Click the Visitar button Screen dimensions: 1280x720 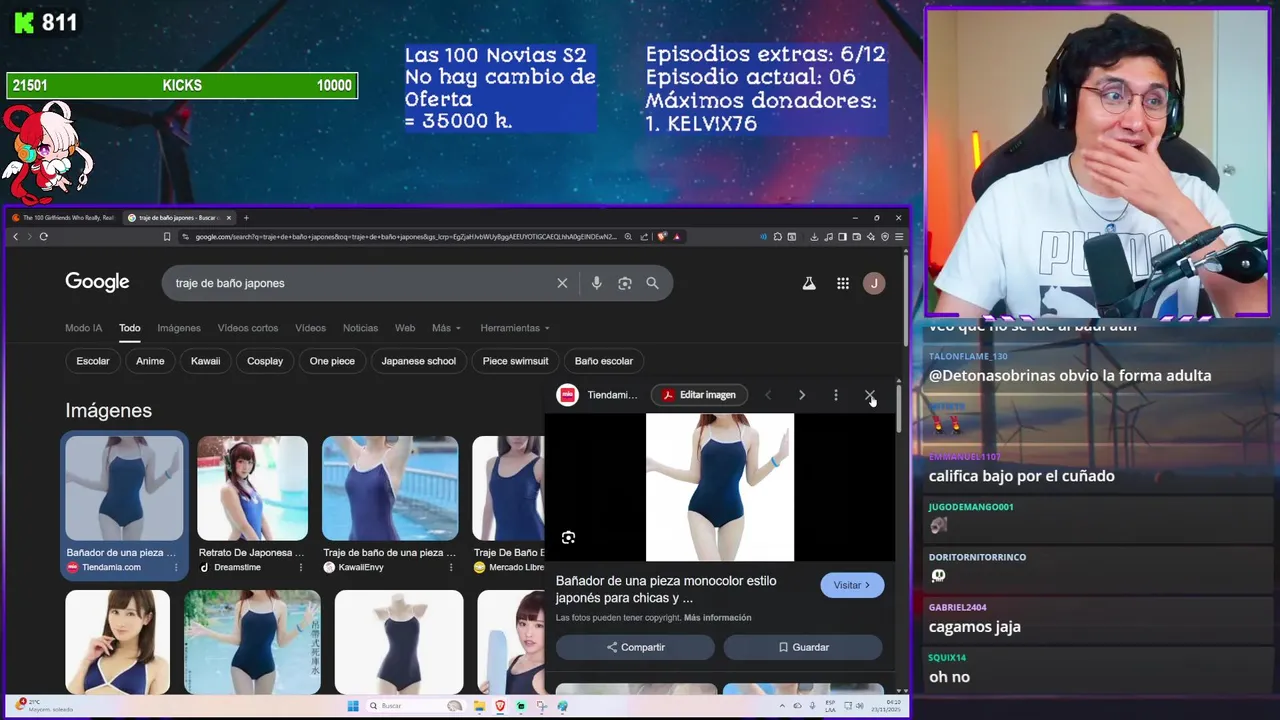(852, 585)
